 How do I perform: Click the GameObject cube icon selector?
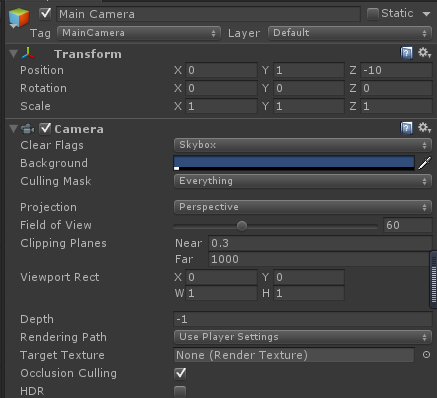[x=19, y=18]
